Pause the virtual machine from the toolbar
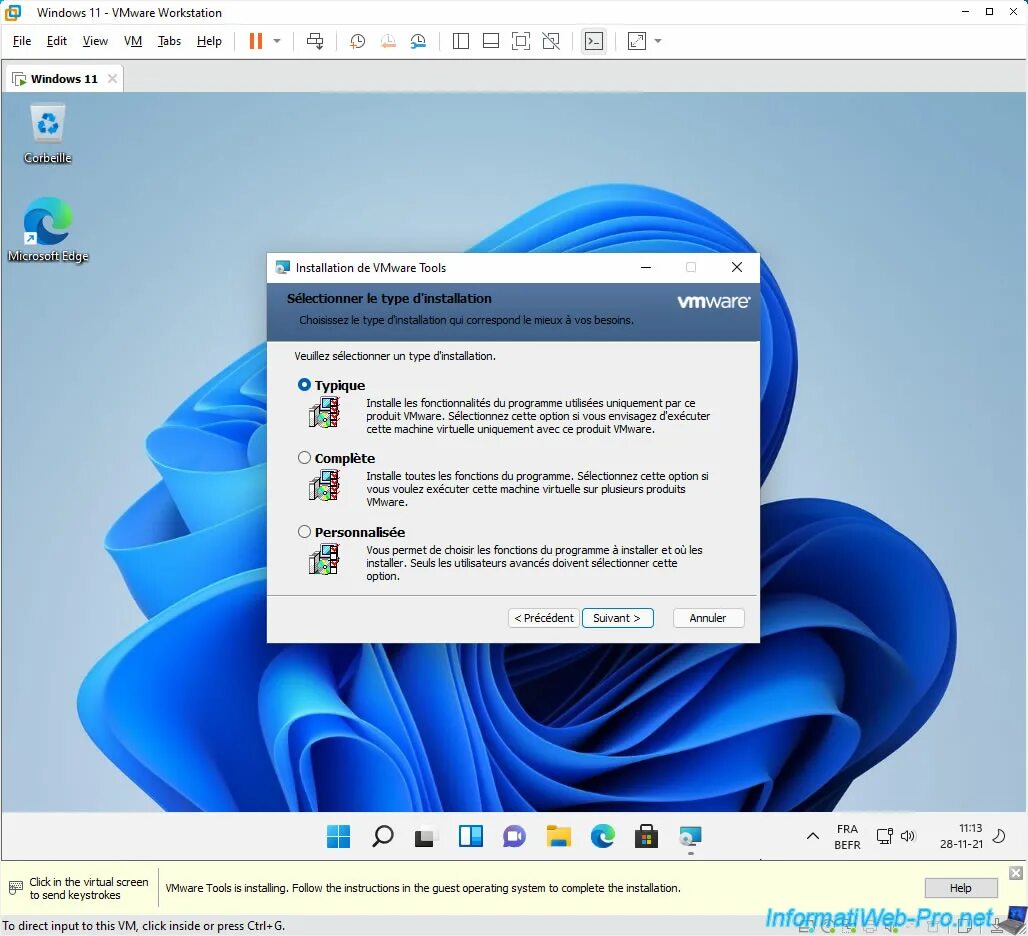 point(256,41)
